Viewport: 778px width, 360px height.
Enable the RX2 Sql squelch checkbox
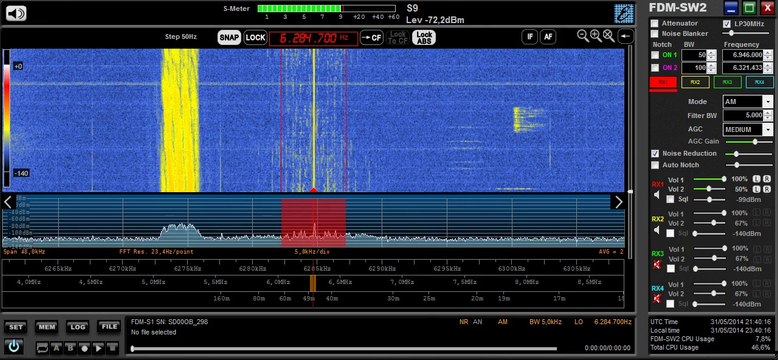coord(670,233)
